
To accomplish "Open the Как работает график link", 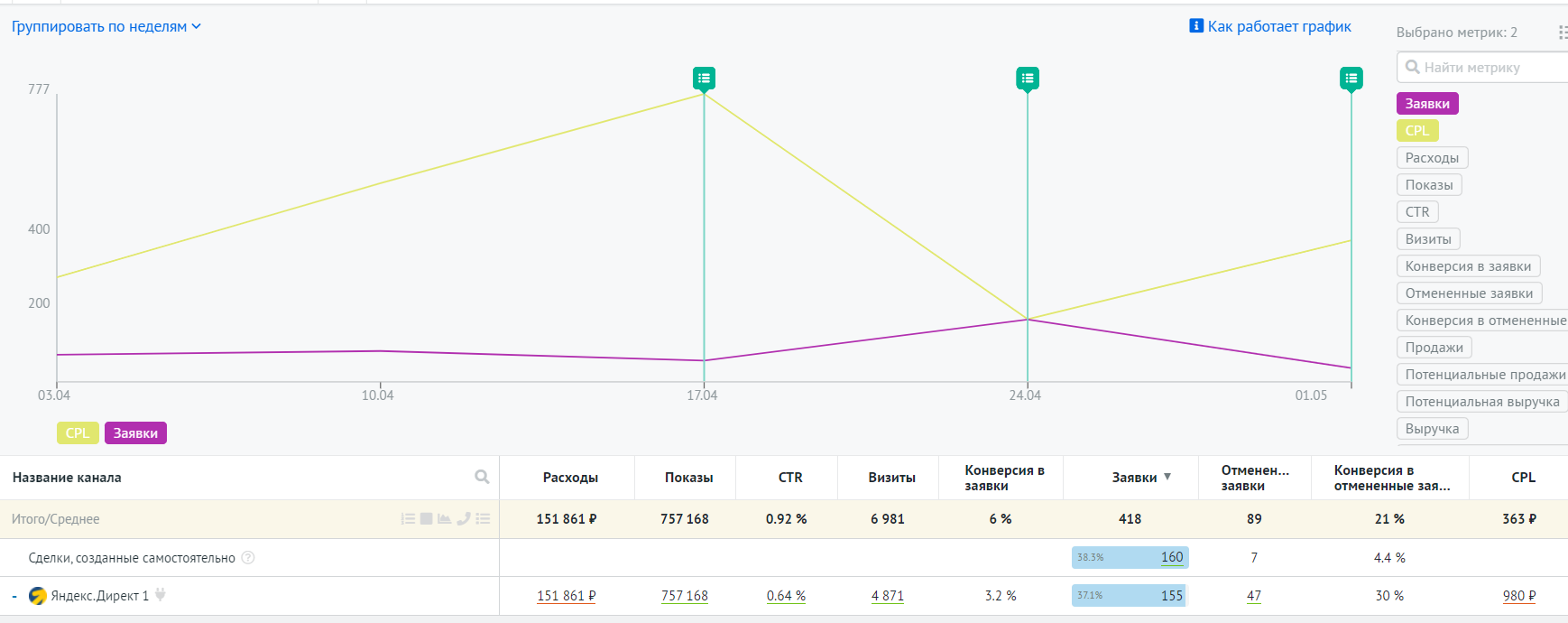I will pos(1270,27).
